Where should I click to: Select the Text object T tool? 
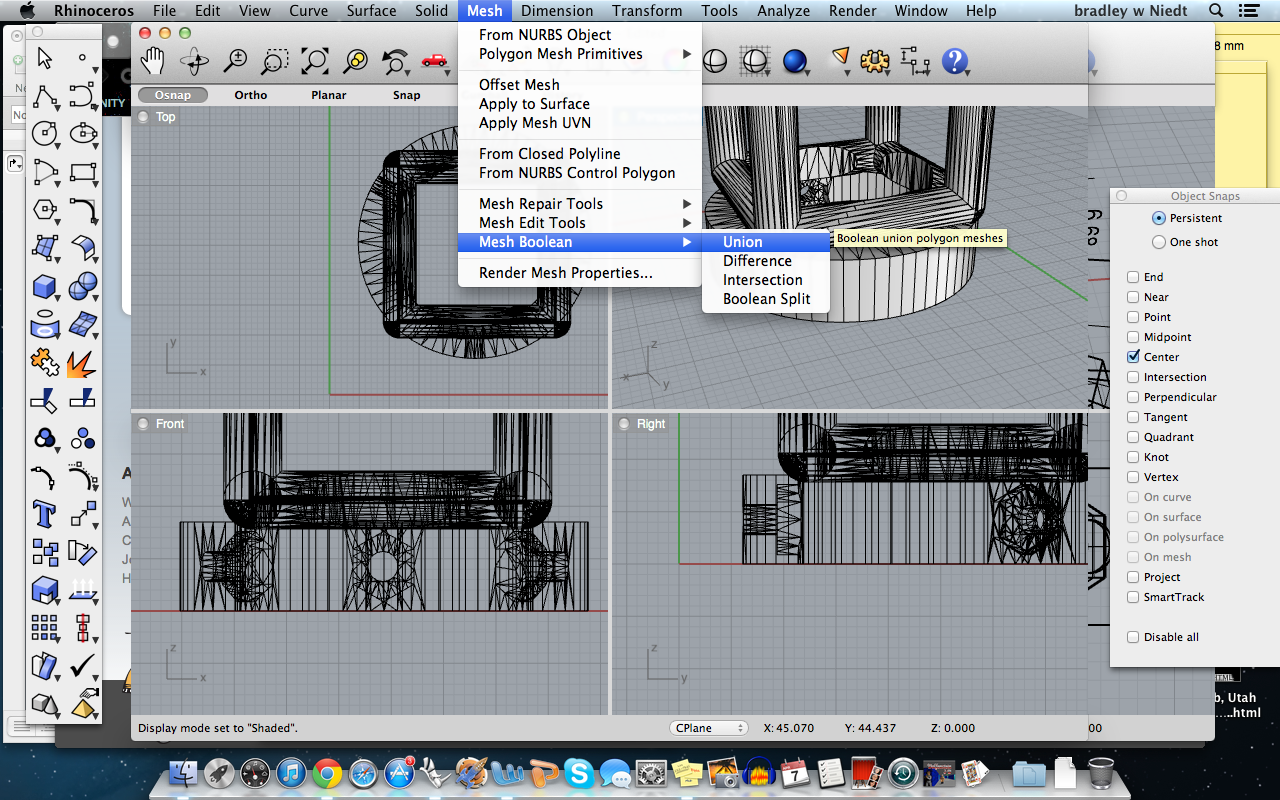pyautogui.click(x=45, y=514)
